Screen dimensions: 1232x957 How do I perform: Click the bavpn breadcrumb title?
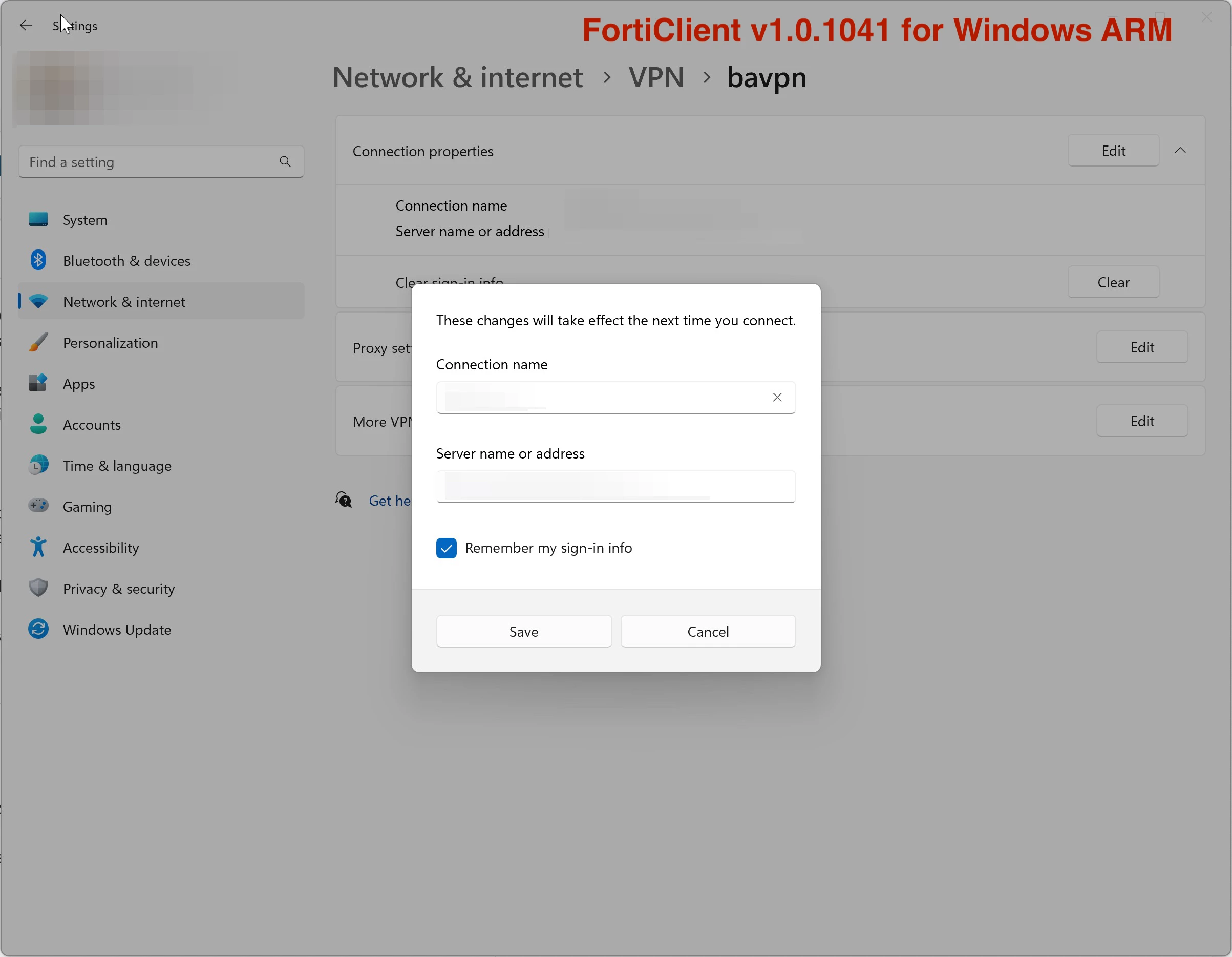[766, 78]
